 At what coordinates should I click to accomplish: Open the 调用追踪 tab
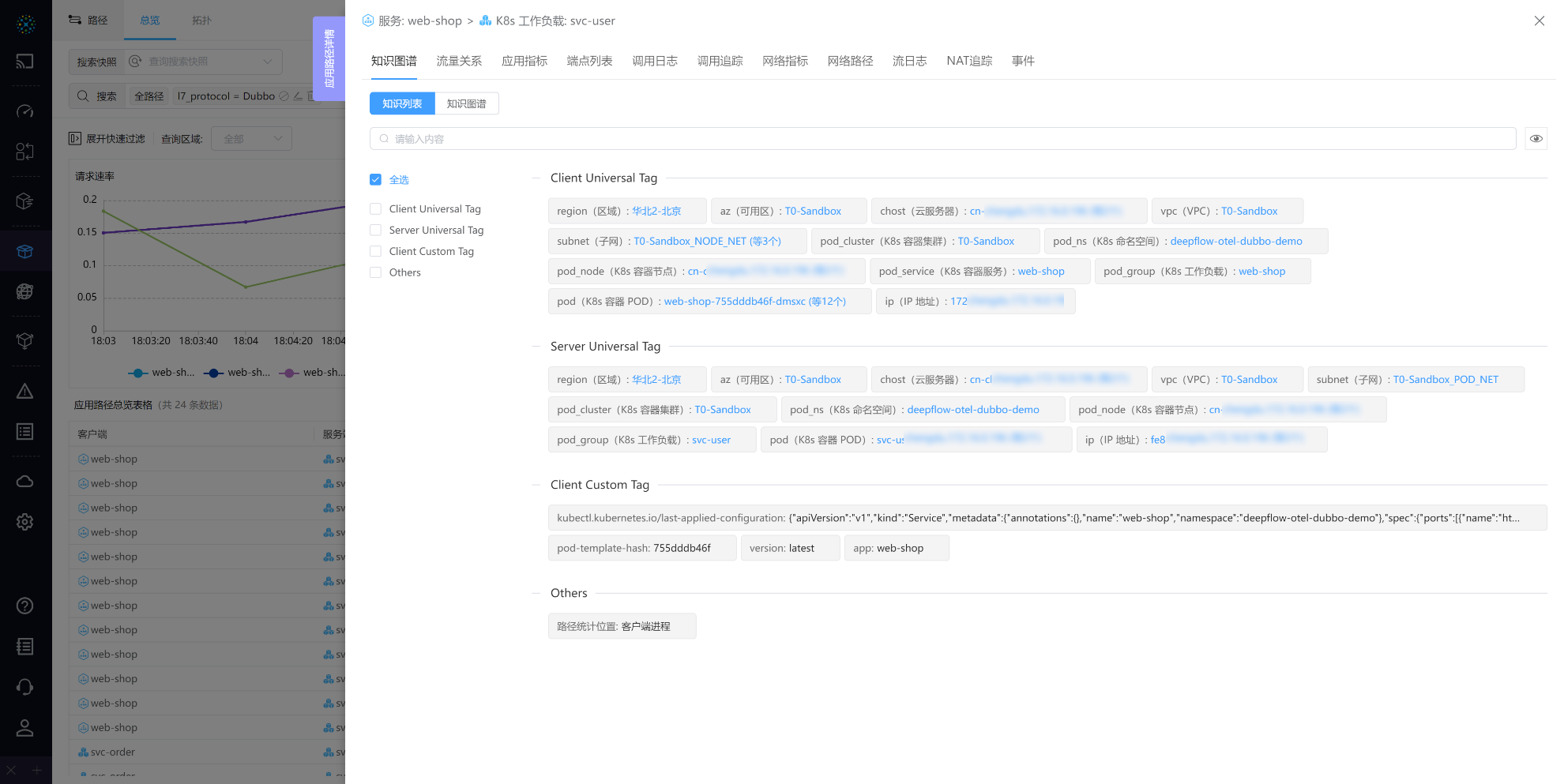coord(720,61)
